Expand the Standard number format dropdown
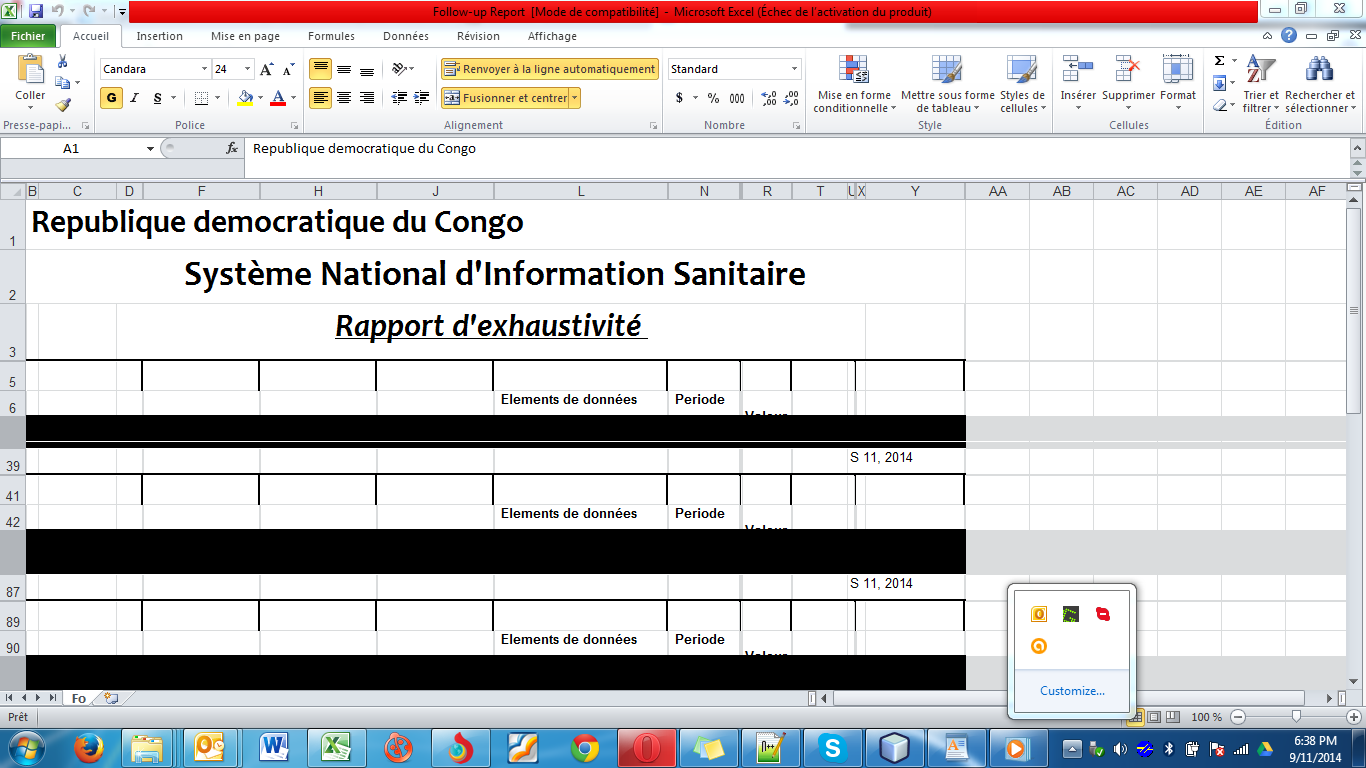 pyautogui.click(x=795, y=69)
